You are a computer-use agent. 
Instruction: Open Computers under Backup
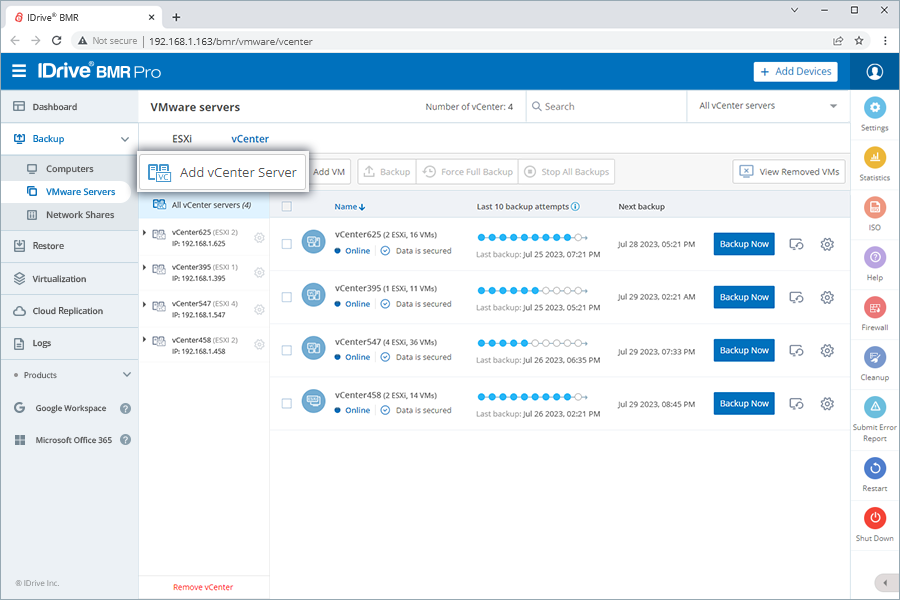[x=69, y=169]
